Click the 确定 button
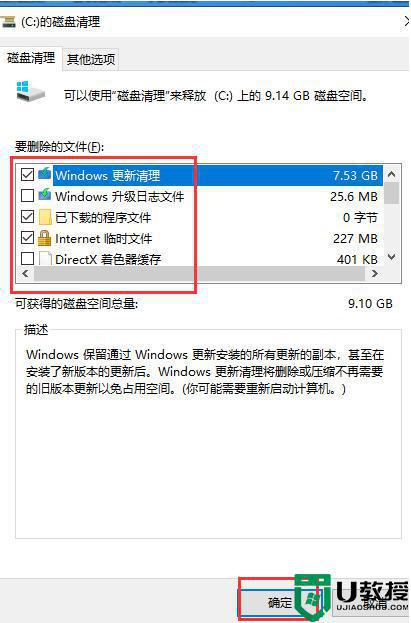This screenshot has height=623, width=411. 279,603
